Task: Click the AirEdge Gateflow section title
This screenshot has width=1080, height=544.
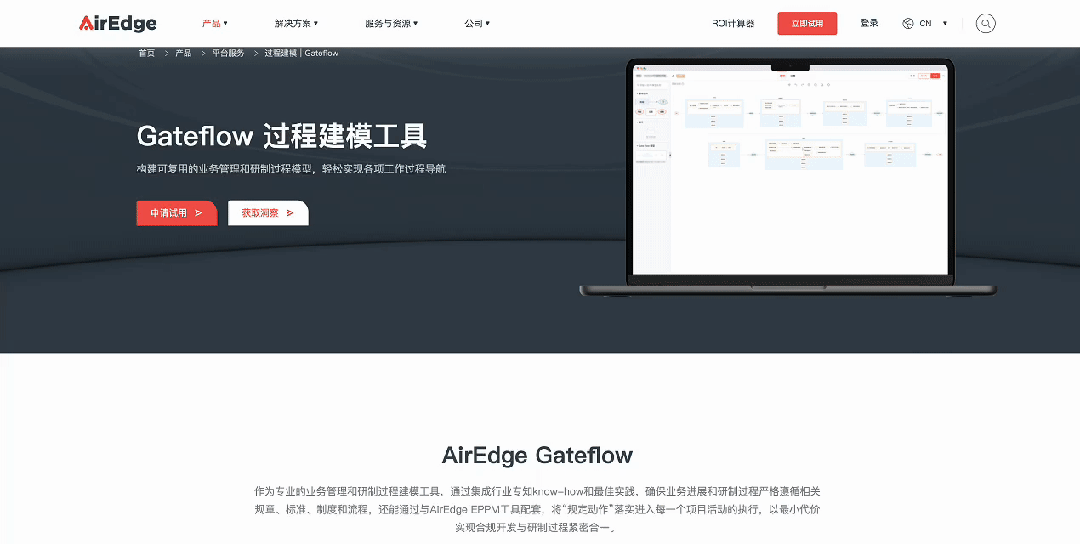Action: (537, 455)
